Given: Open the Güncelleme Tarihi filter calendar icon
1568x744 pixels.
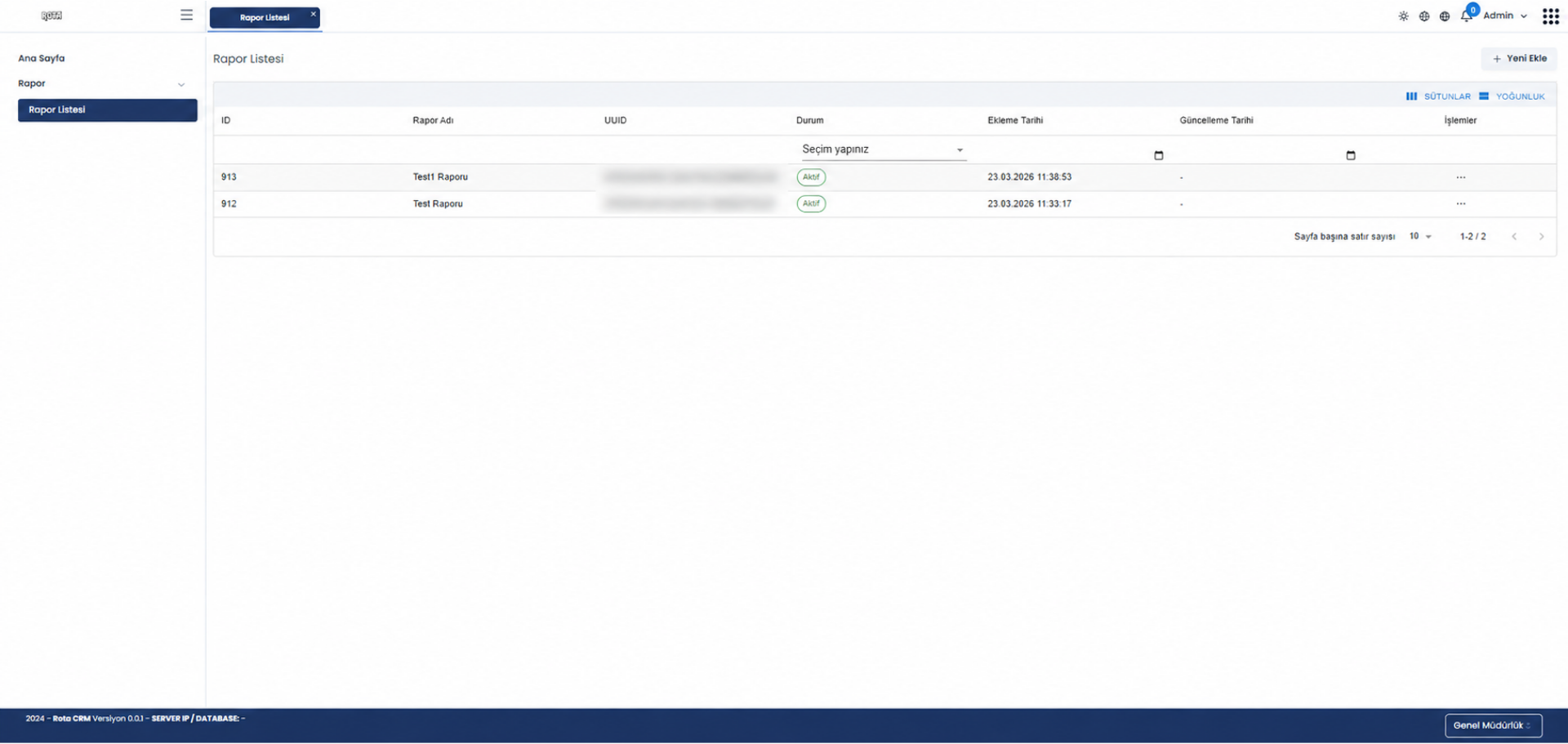Looking at the screenshot, I should coord(1350,155).
